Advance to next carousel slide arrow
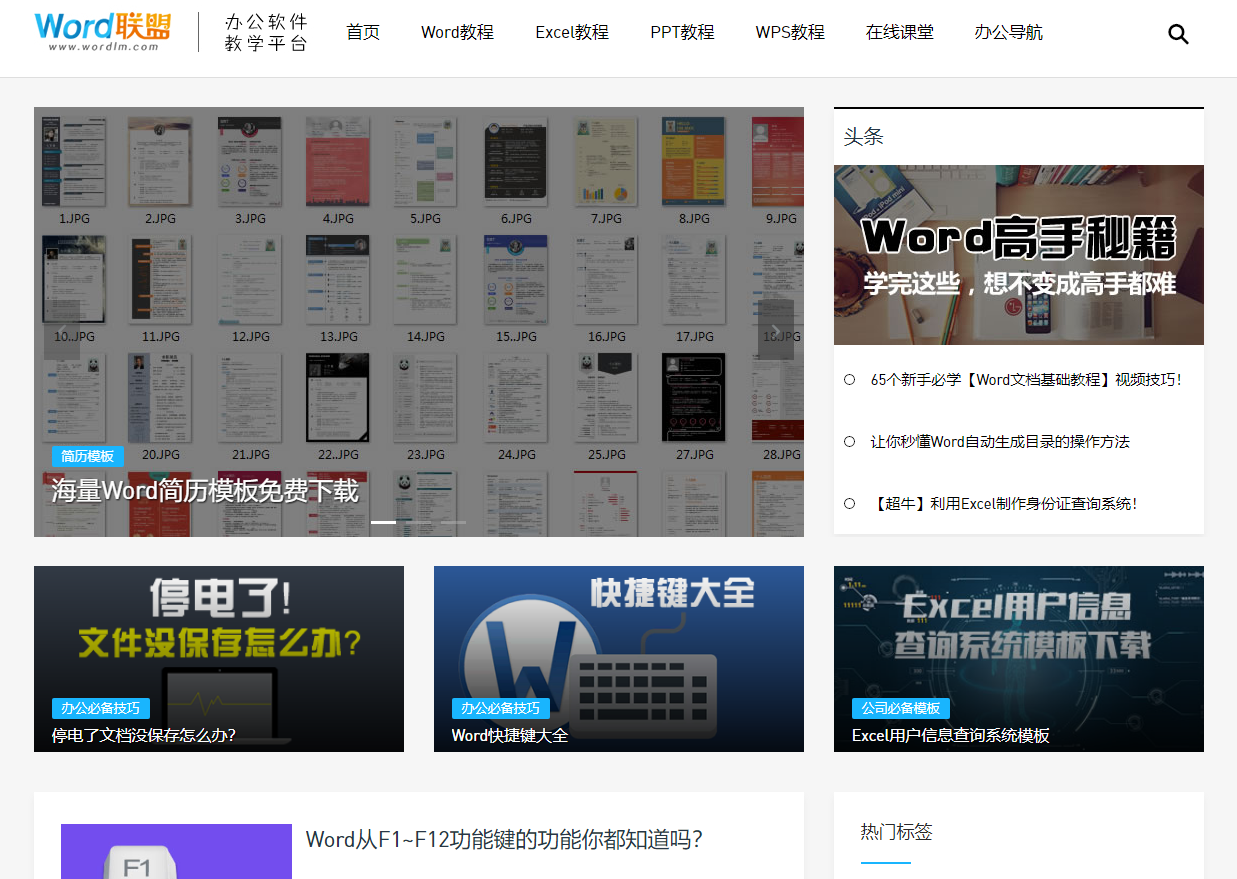 [x=776, y=330]
